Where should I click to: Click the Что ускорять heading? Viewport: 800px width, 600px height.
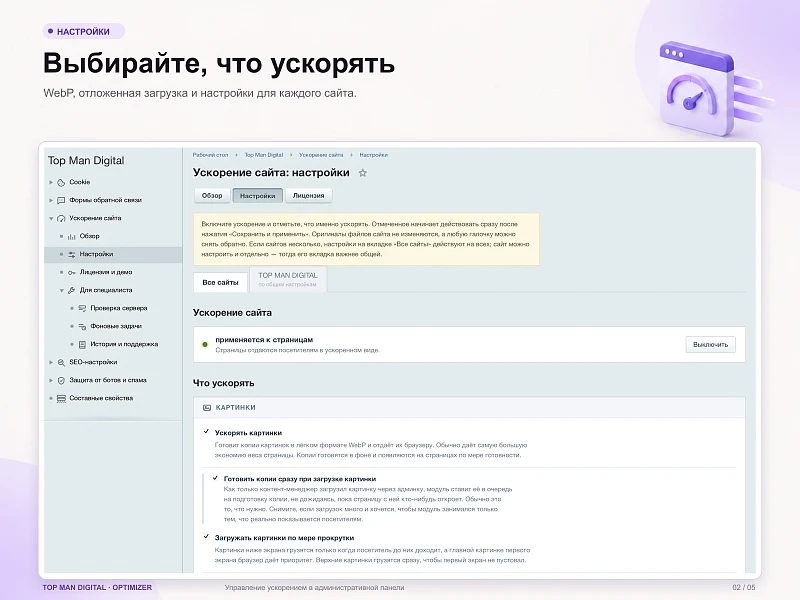(x=223, y=383)
